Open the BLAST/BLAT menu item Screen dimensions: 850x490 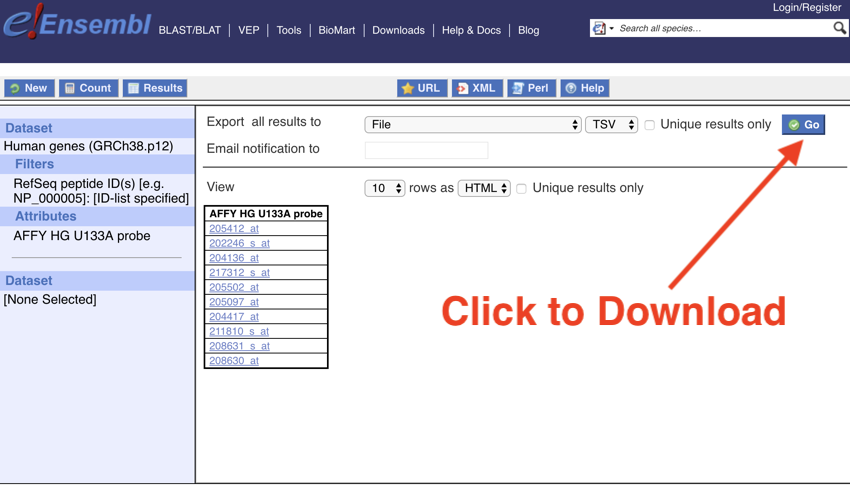pyautogui.click(x=189, y=30)
